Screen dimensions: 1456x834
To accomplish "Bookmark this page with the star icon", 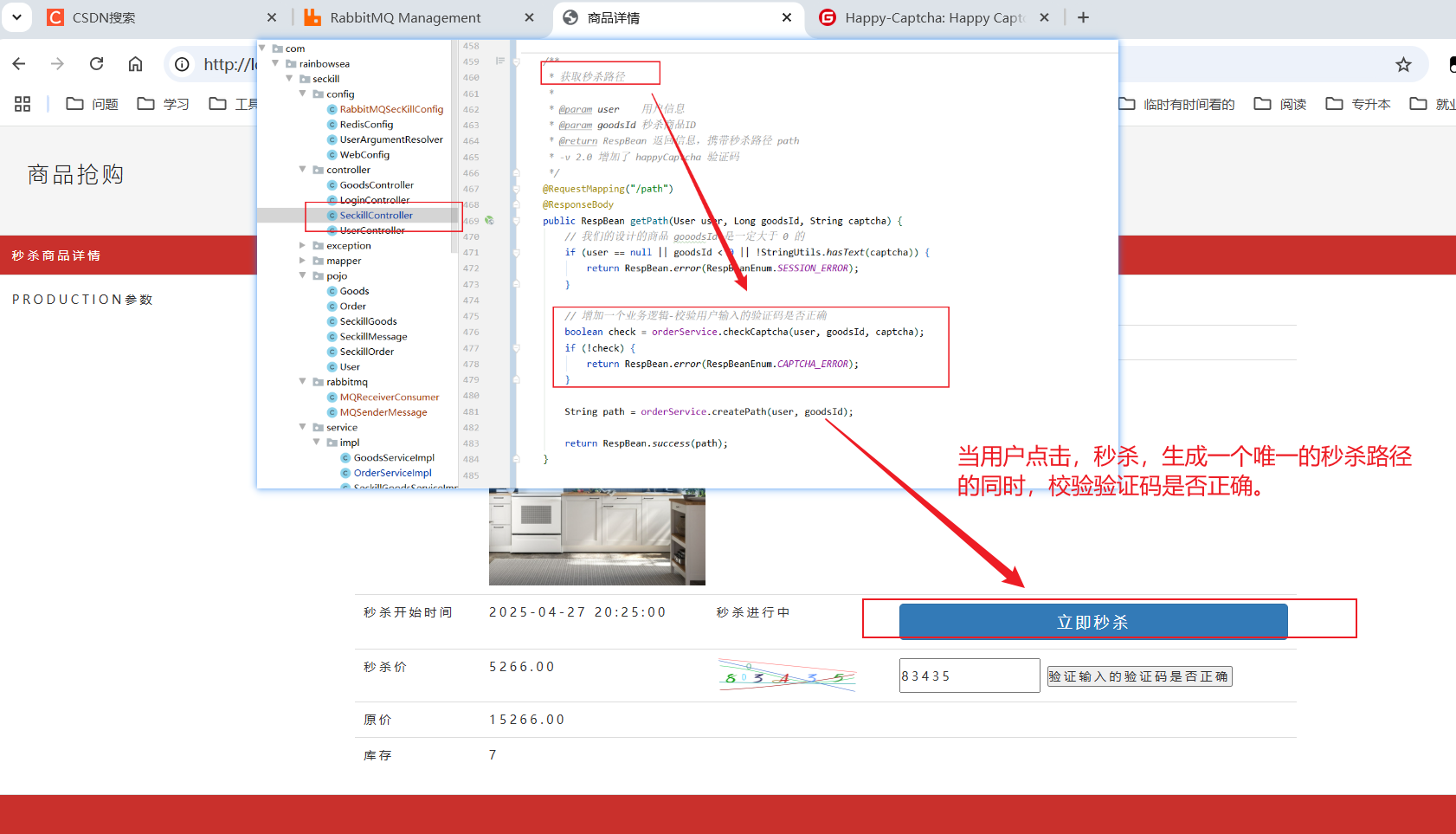I will tap(1403, 64).
